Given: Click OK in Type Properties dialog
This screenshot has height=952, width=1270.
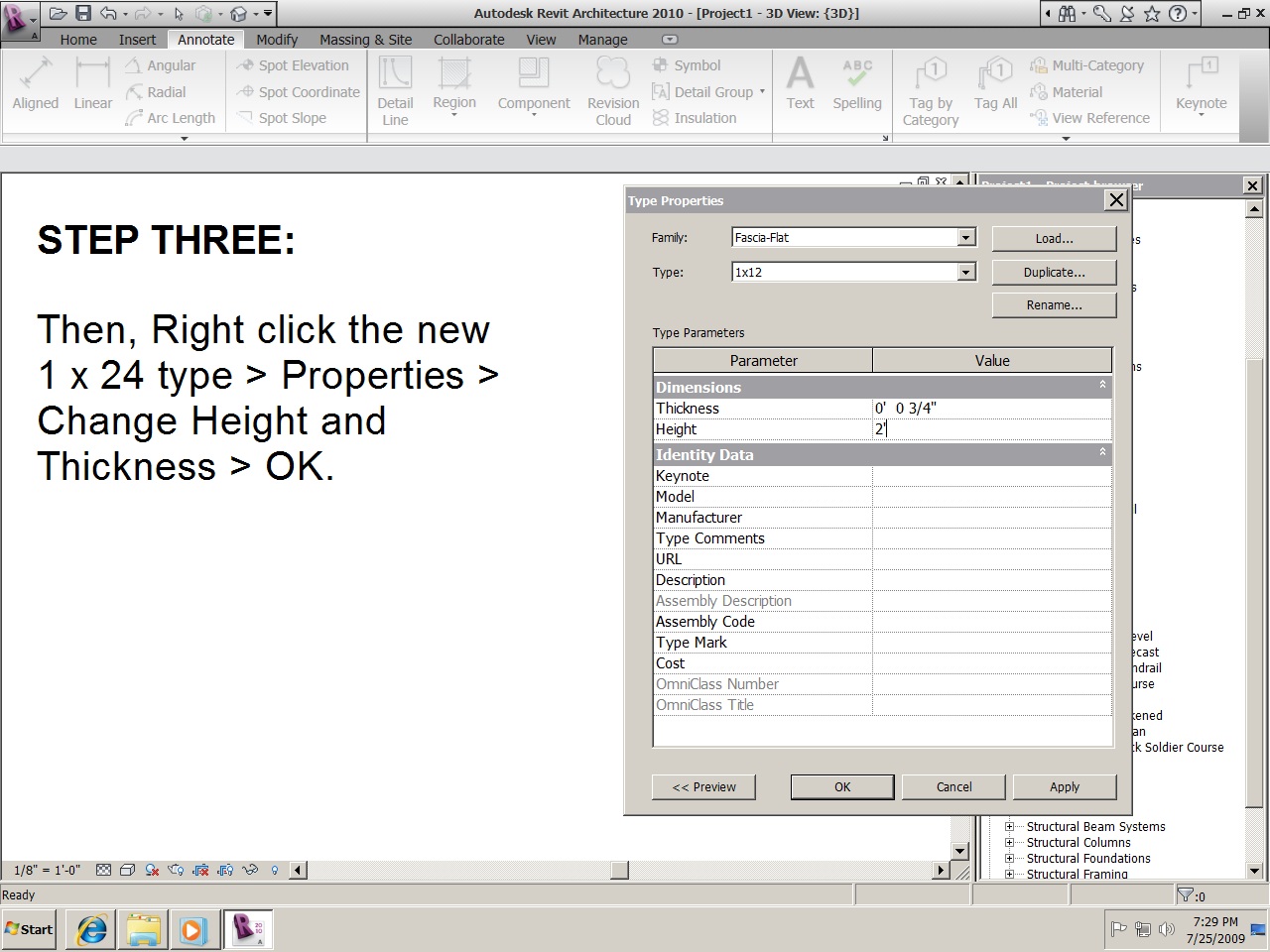Looking at the screenshot, I should tap(842, 787).
